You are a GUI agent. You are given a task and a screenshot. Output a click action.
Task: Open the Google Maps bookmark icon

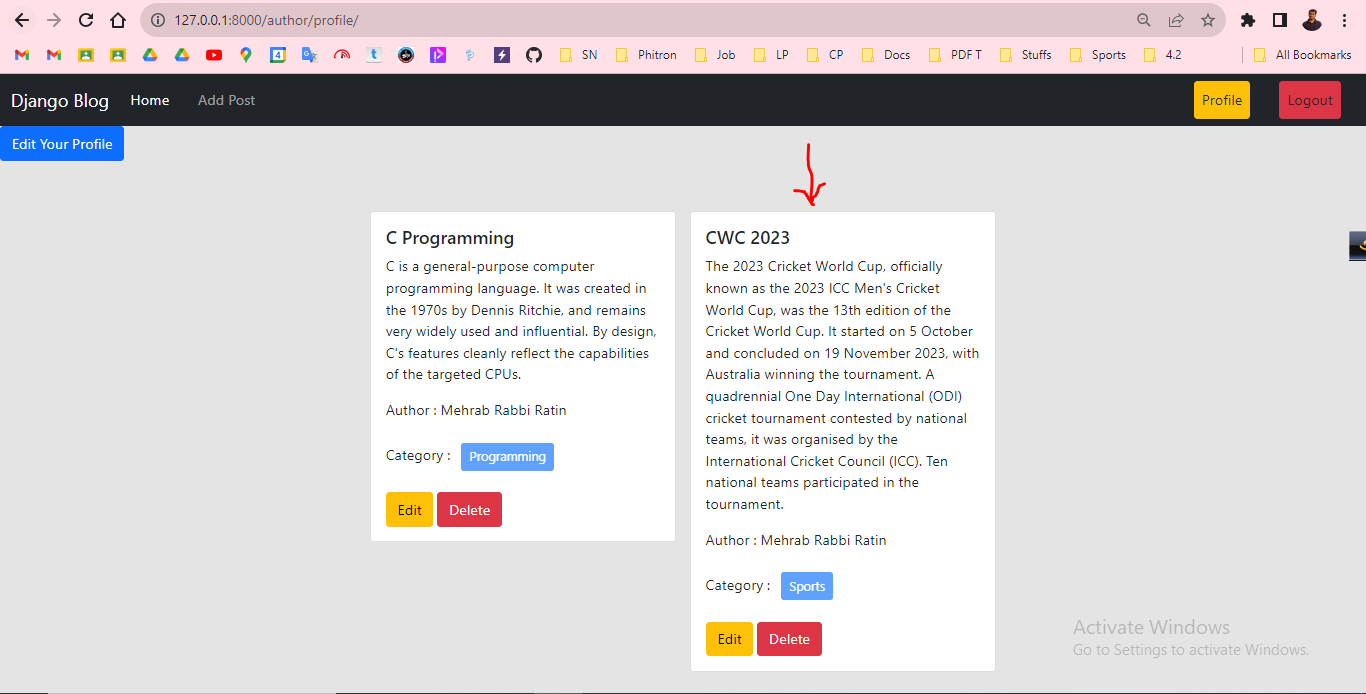[x=246, y=55]
